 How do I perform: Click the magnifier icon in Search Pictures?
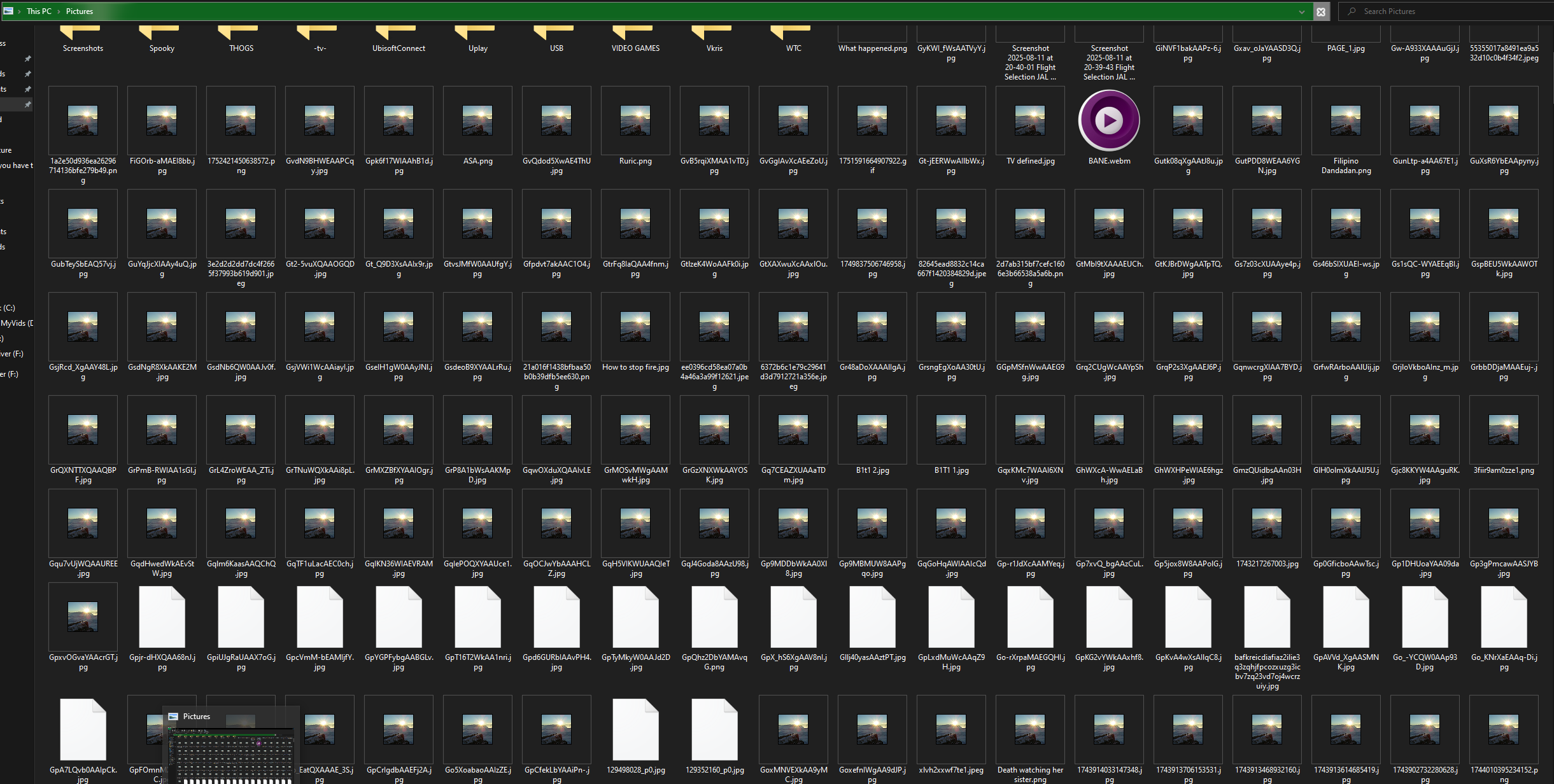point(1352,11)
